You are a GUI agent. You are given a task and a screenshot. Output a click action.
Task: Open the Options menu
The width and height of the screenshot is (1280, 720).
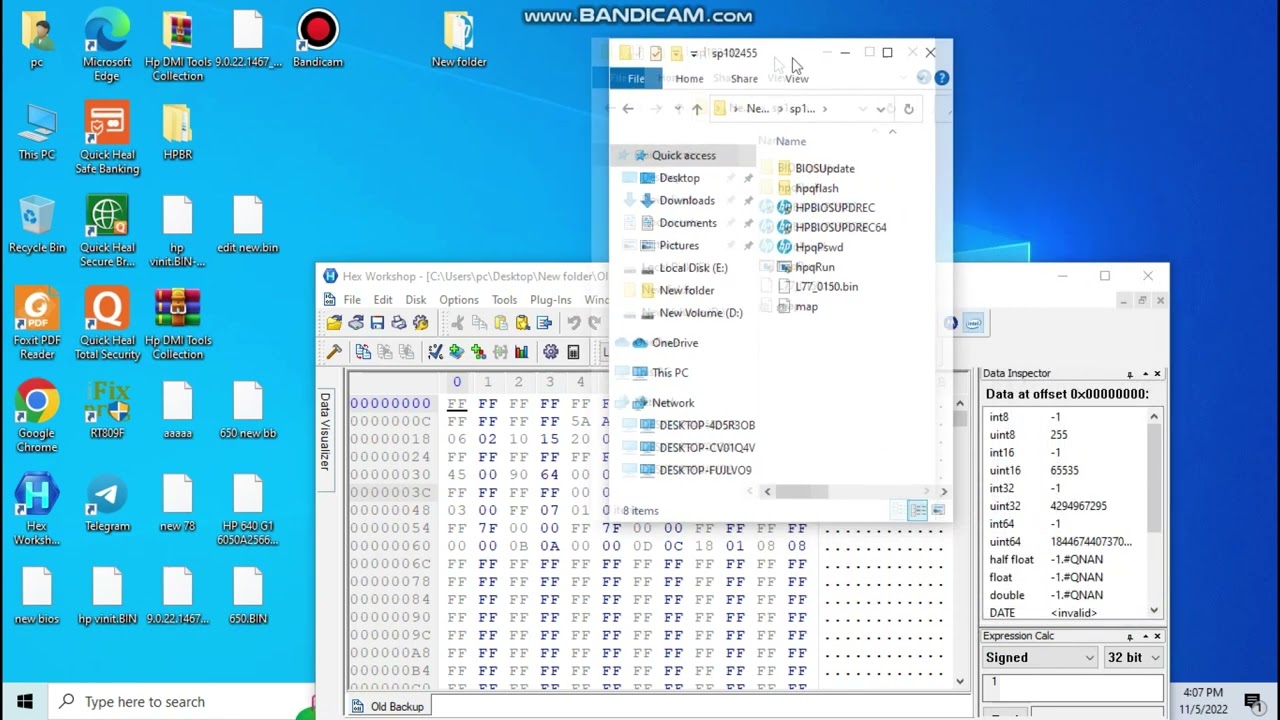tap(459, 300)
